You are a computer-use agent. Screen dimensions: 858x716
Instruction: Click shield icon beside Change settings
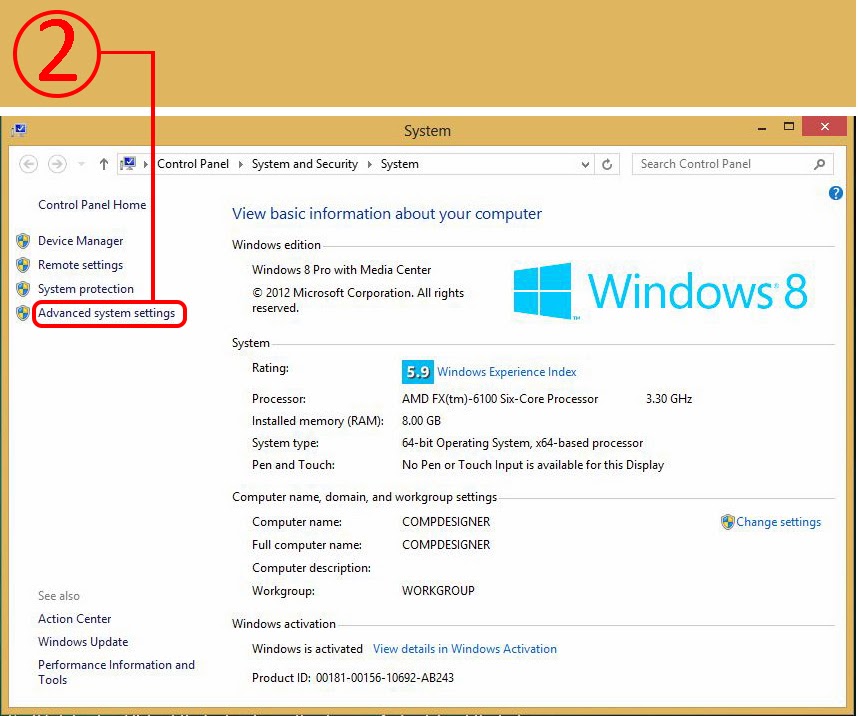(727, 522)
